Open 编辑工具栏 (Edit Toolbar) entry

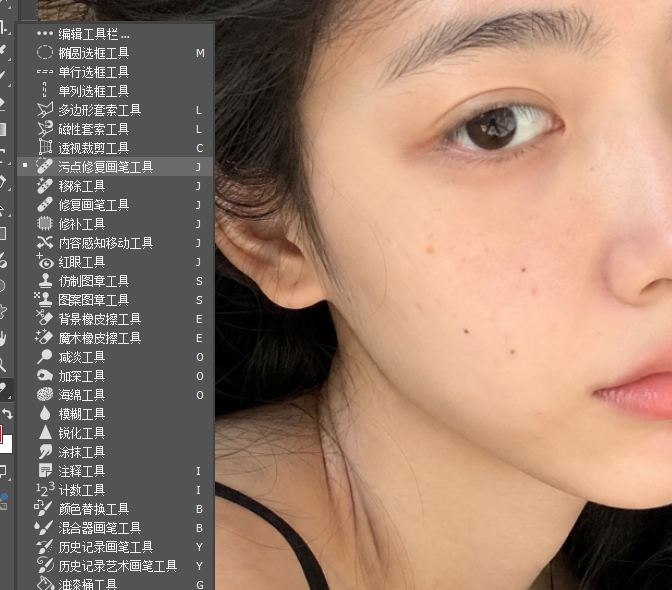coord(115,34)
